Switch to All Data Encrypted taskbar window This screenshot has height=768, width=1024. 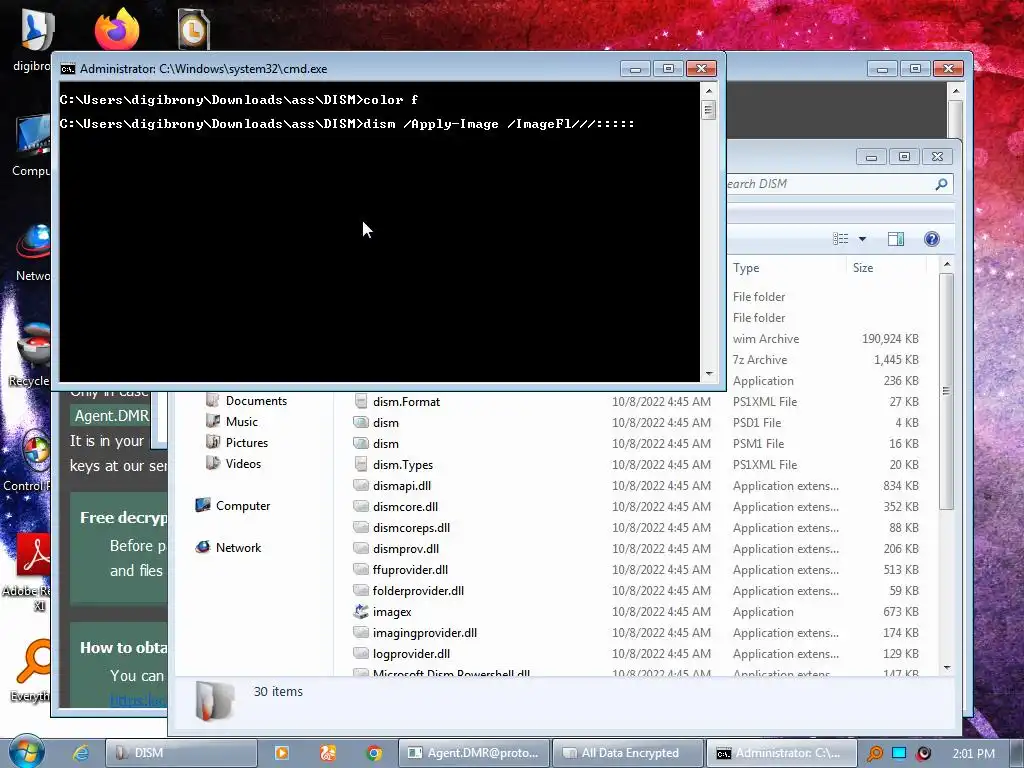click(x=628, y=753)
